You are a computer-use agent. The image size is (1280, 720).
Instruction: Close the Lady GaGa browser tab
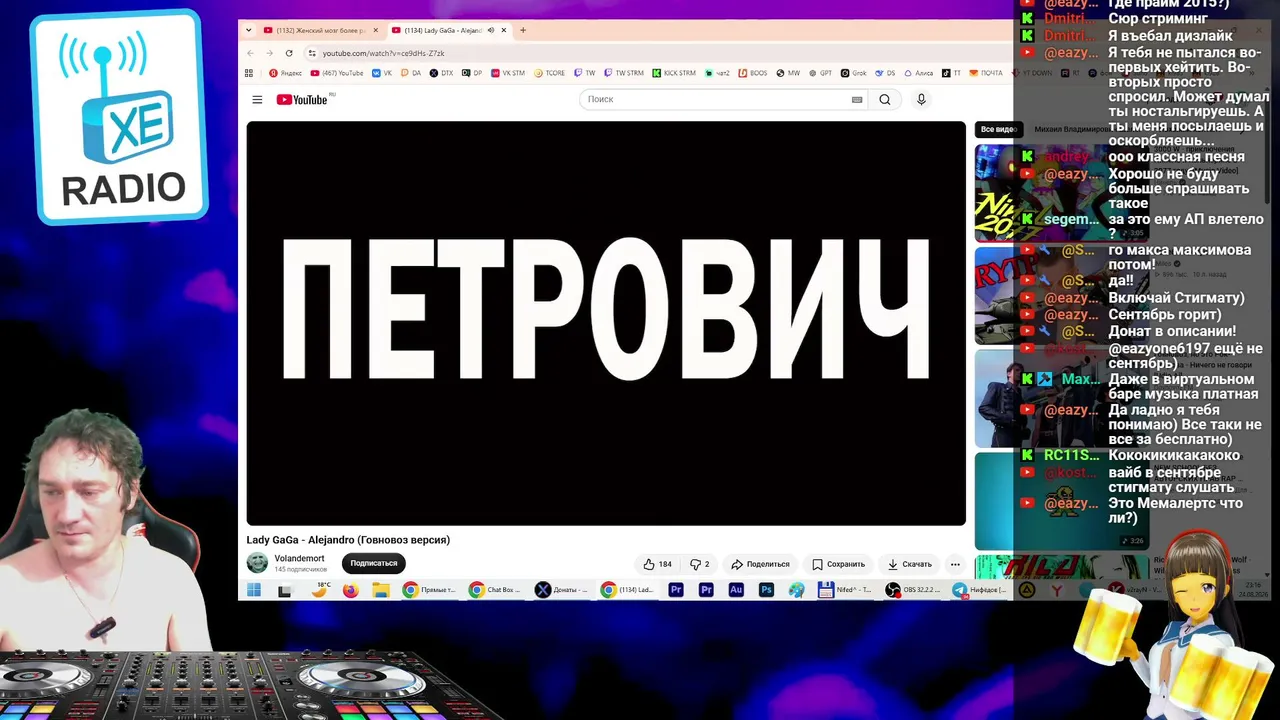504,30
